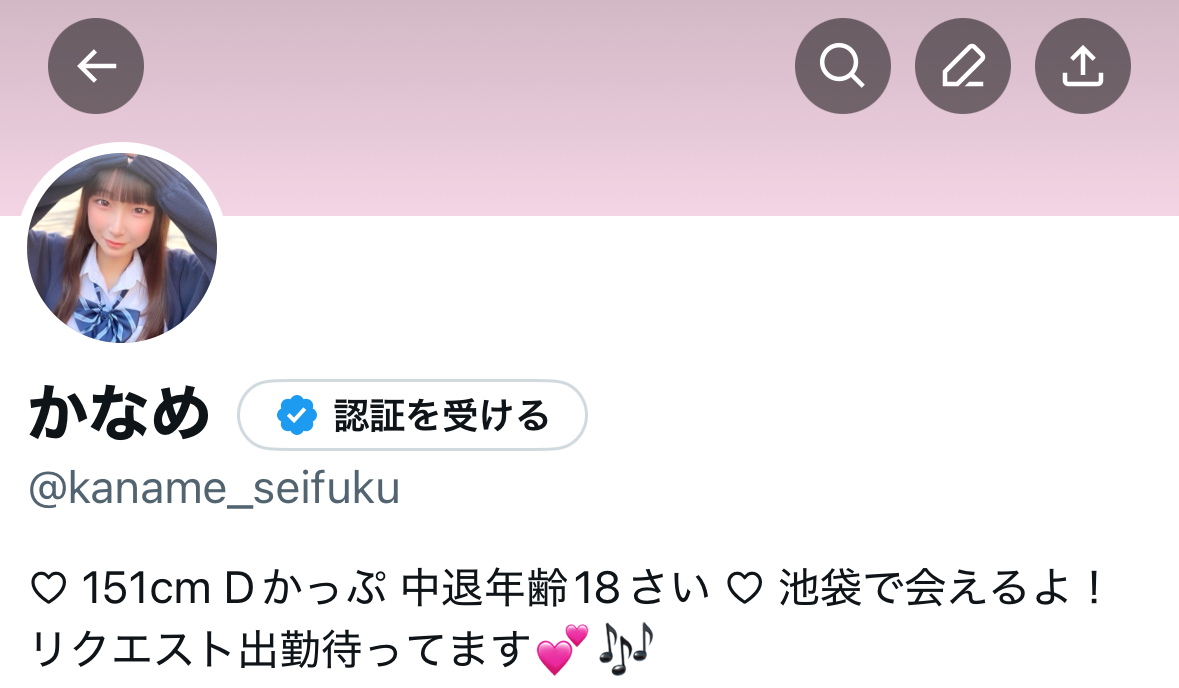
Task: Go back using the left arrow icon
Action: (95, 66)
